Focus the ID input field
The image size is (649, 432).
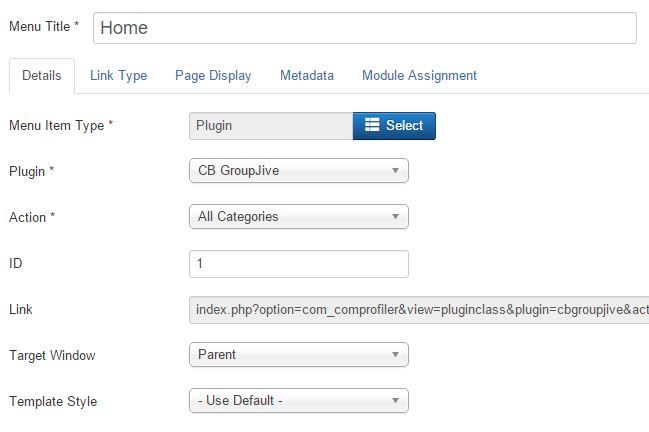(x=299, y=264)
